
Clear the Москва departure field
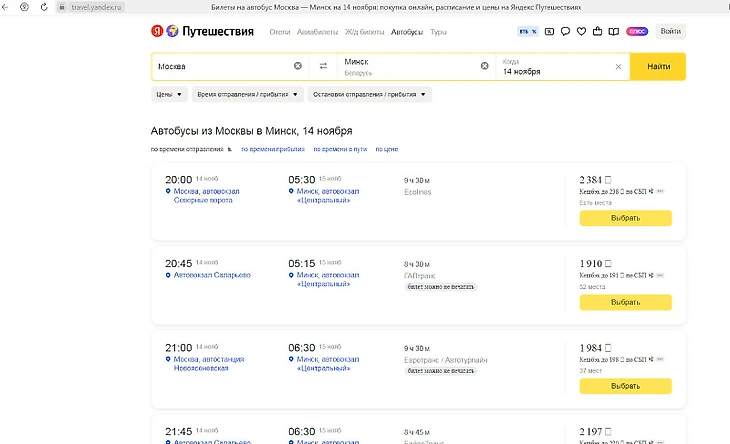[x=298, y=66]
